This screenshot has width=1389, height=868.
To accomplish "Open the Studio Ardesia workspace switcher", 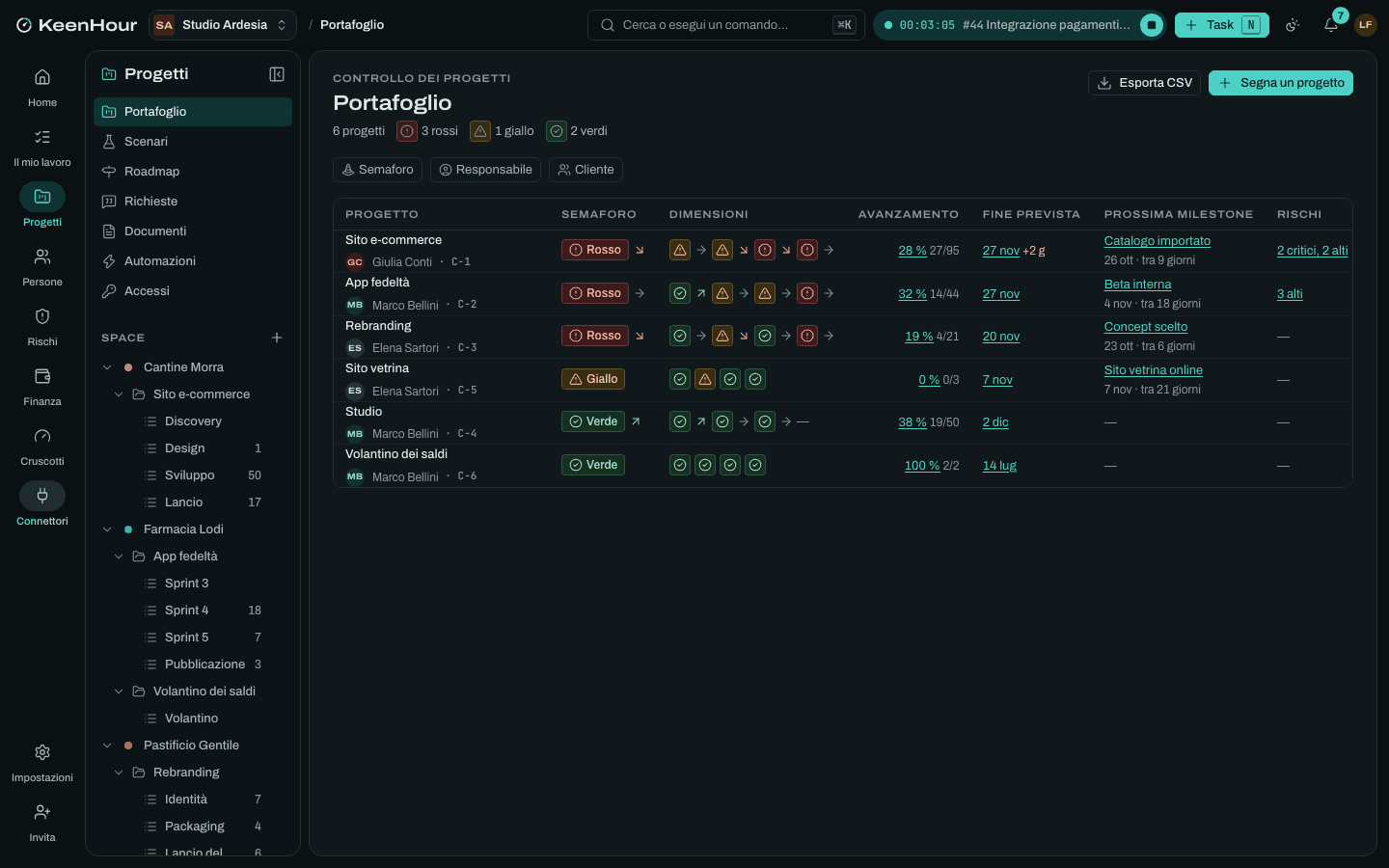I will click(223, 25).
